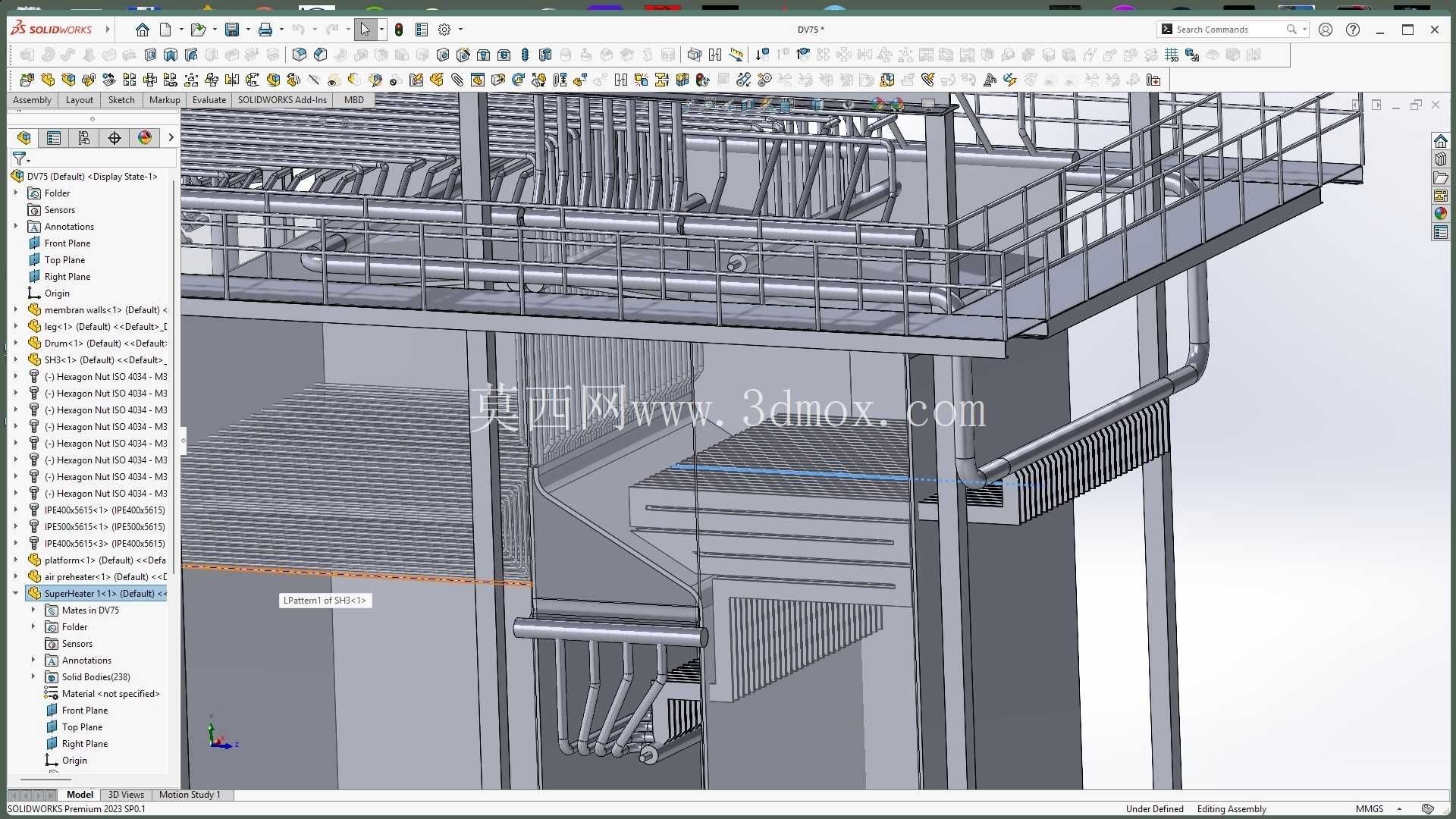This screenshot has width=1456, height=819.
Task: Open the FeatureManager Design Tree tab
Action: [x=24, y=137]
